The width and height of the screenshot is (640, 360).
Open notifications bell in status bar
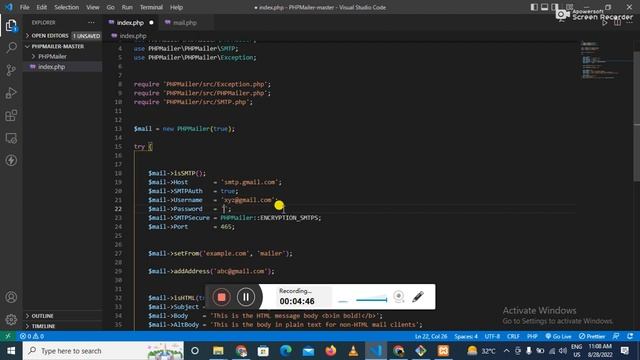point(630,336)
